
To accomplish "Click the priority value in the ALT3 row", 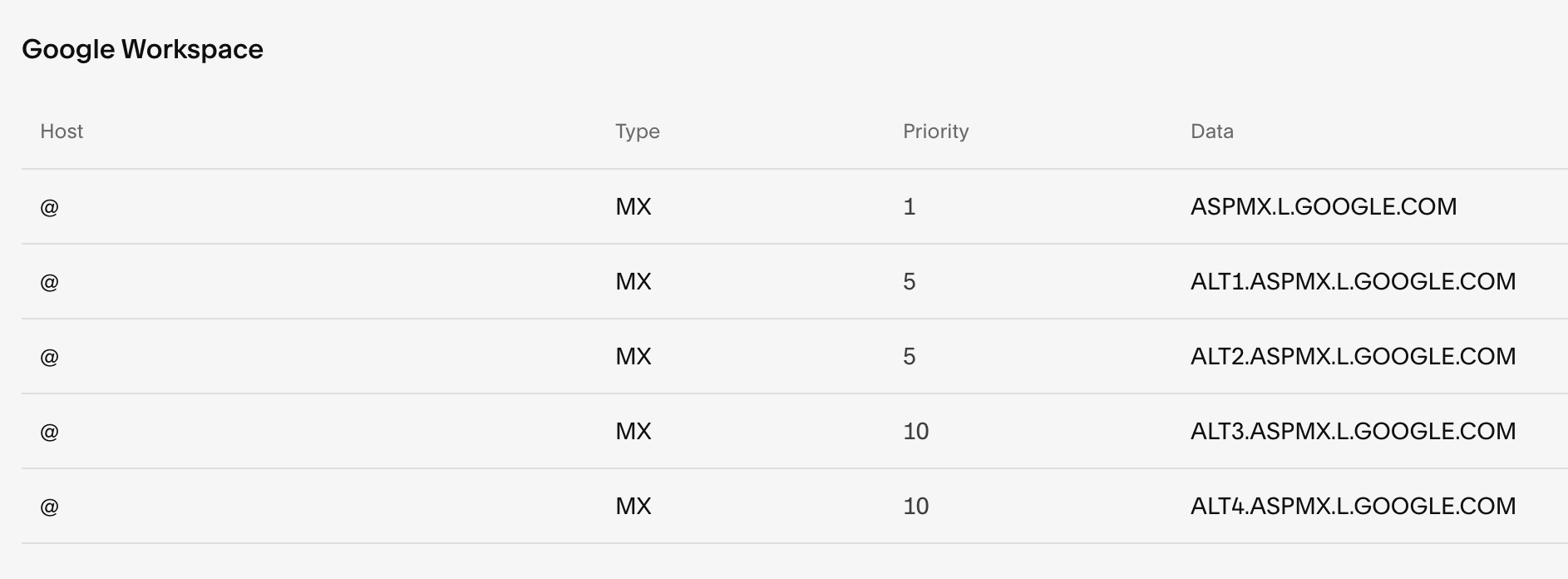I will (x=915, y=432).
